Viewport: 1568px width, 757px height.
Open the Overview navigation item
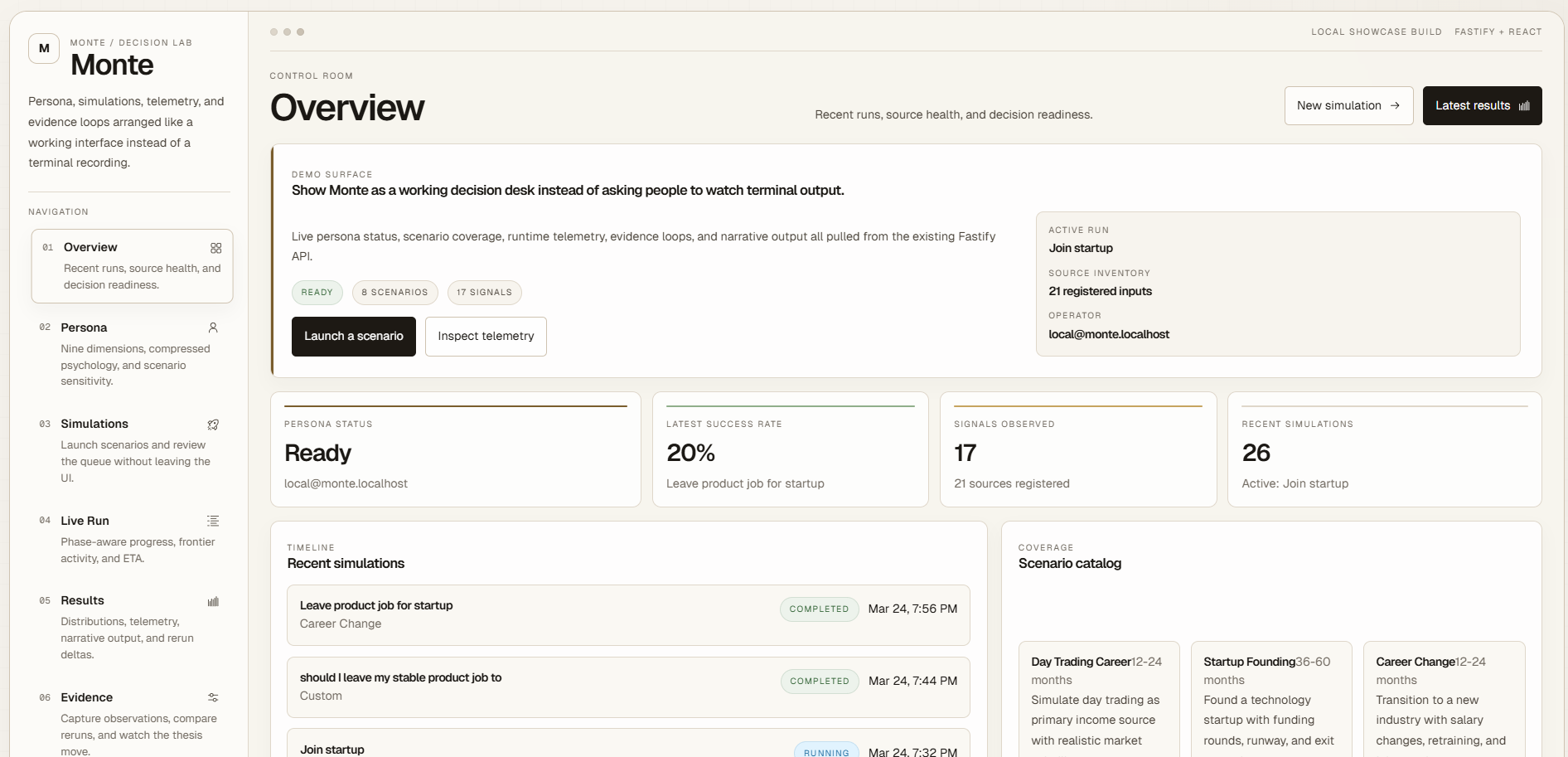click(x=133, y=266)
